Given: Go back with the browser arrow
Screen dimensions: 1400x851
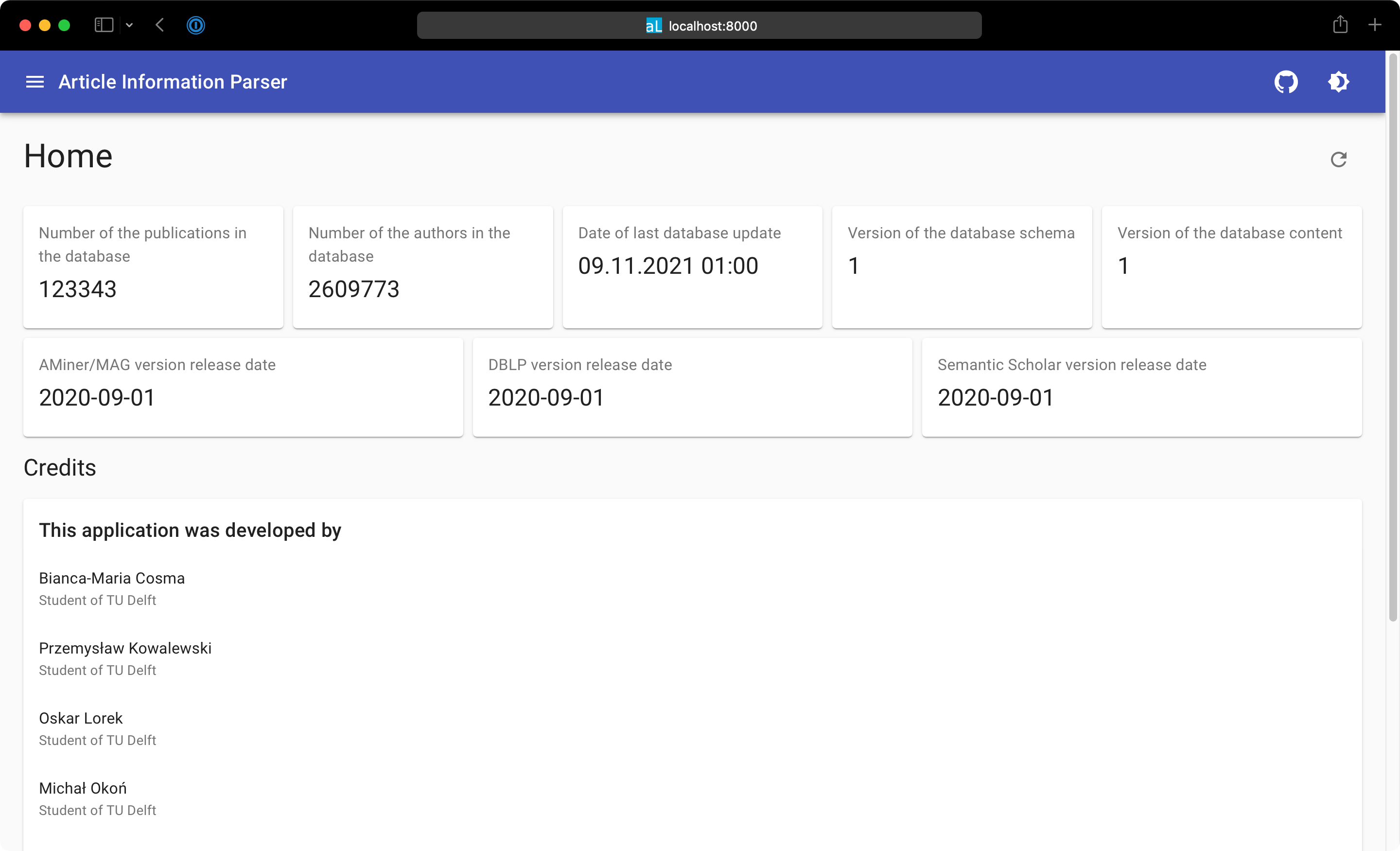Looking at the screenshot, I should click(x=159, y=25).
